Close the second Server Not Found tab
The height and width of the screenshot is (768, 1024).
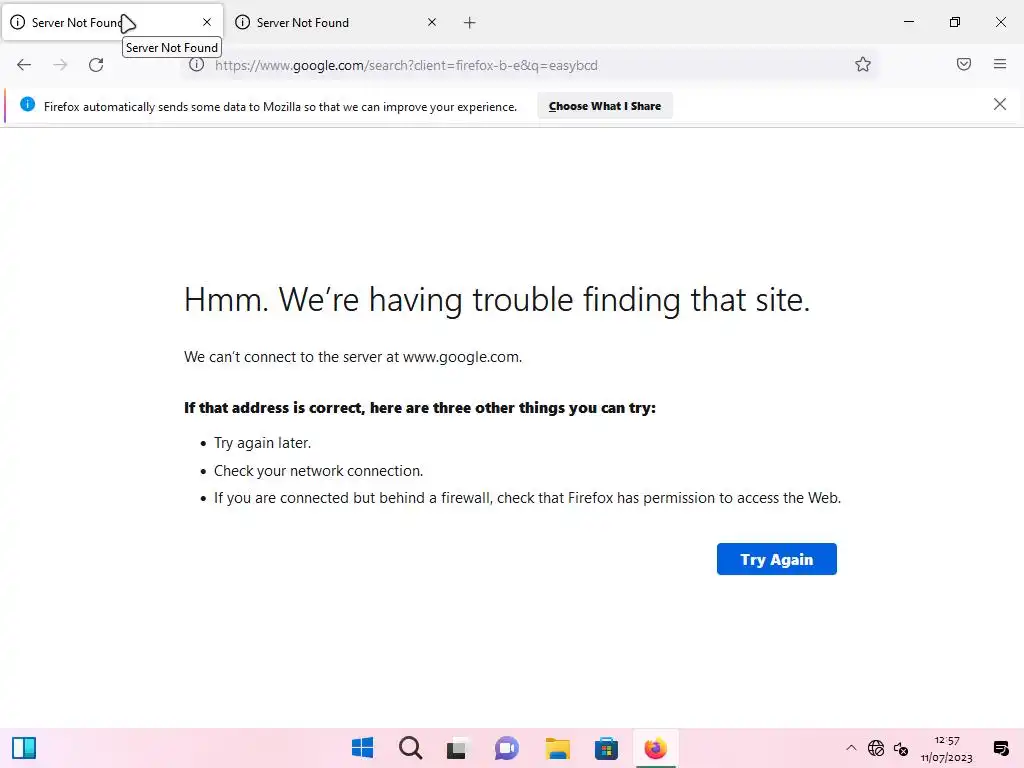coord(432,22)
